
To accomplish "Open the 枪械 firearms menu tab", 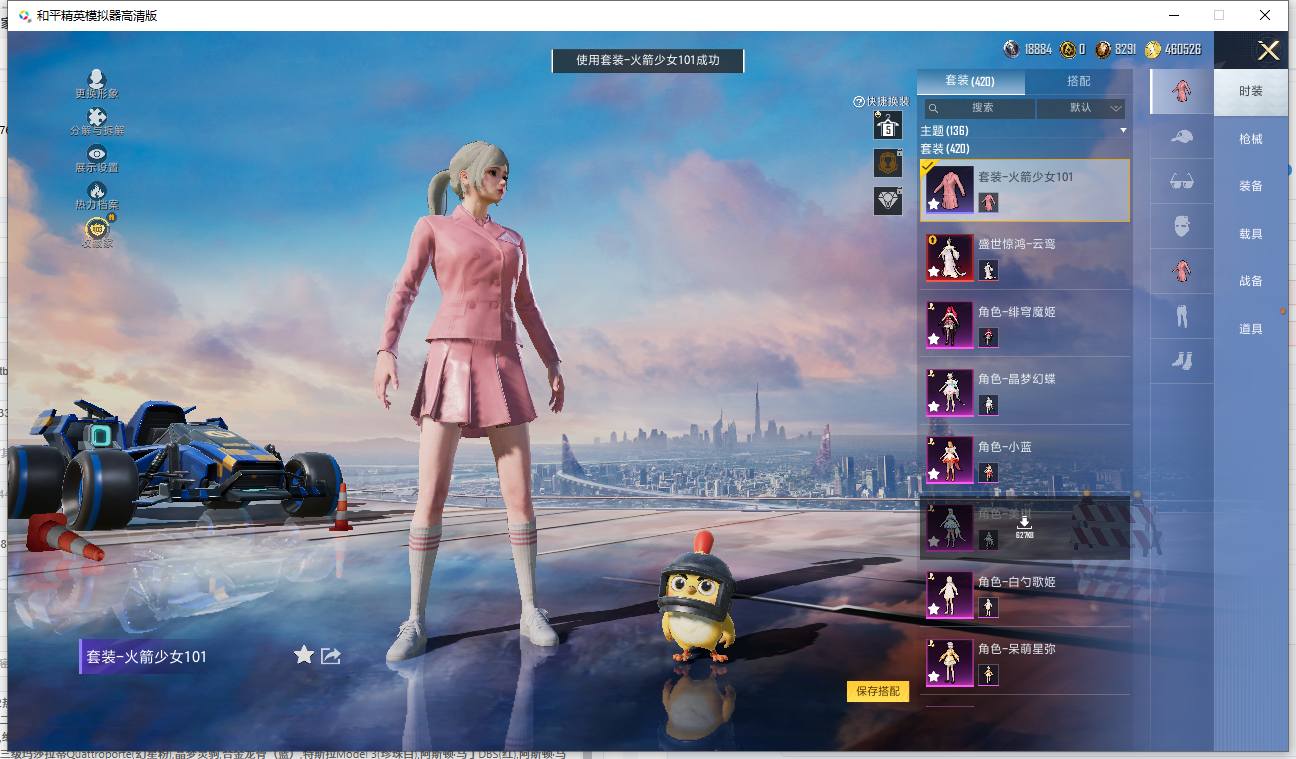I will (1251, 139).
